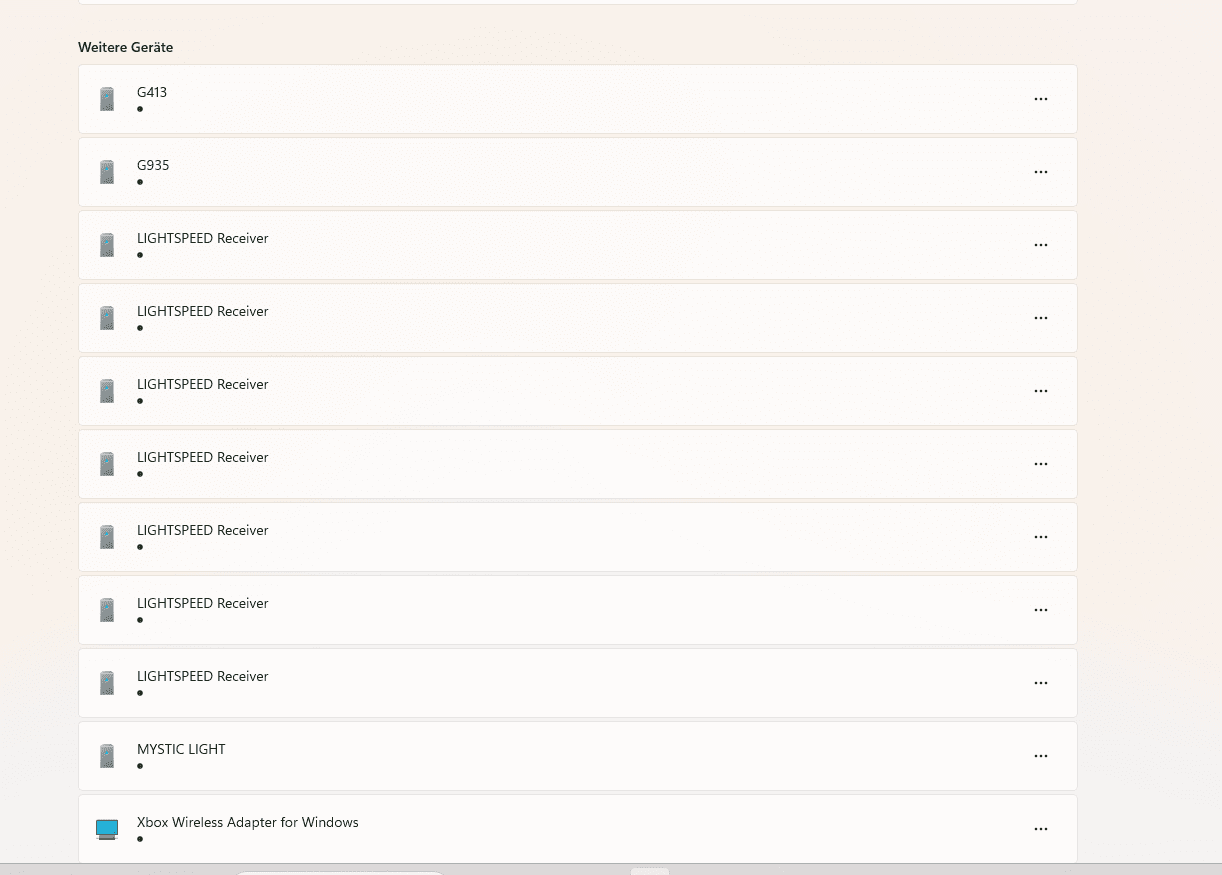The image size is (1222, 875).
Task: Open more options for G935
Action: (1041, 172)
